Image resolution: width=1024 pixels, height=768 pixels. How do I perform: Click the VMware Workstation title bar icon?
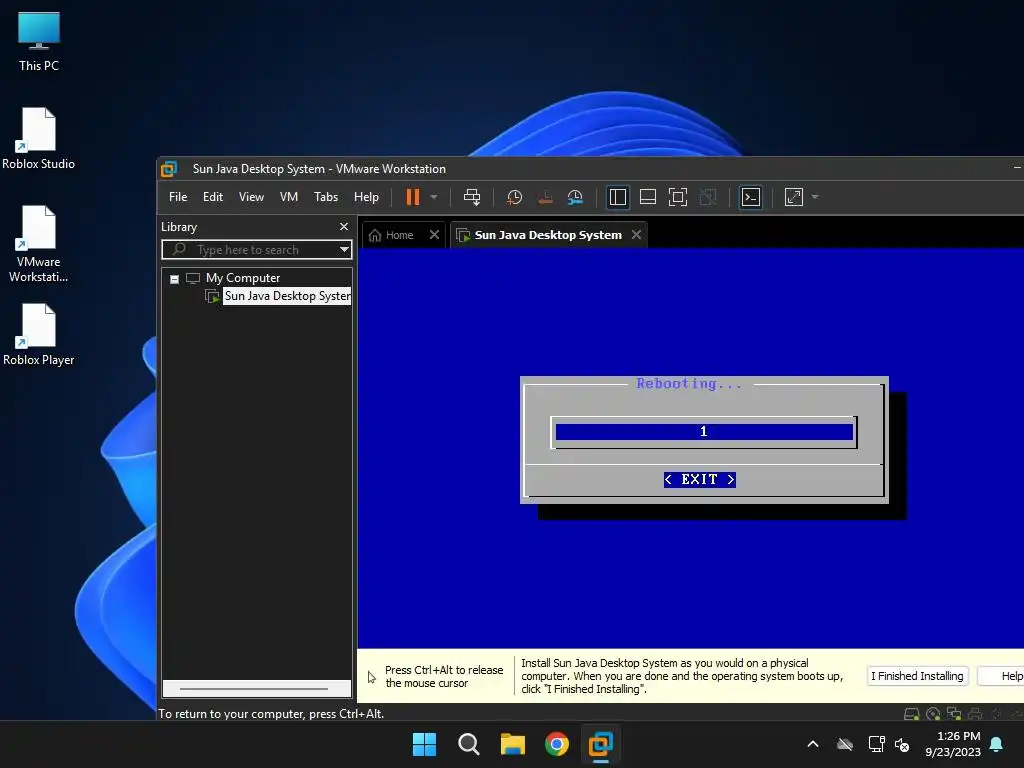pos(169,169)
